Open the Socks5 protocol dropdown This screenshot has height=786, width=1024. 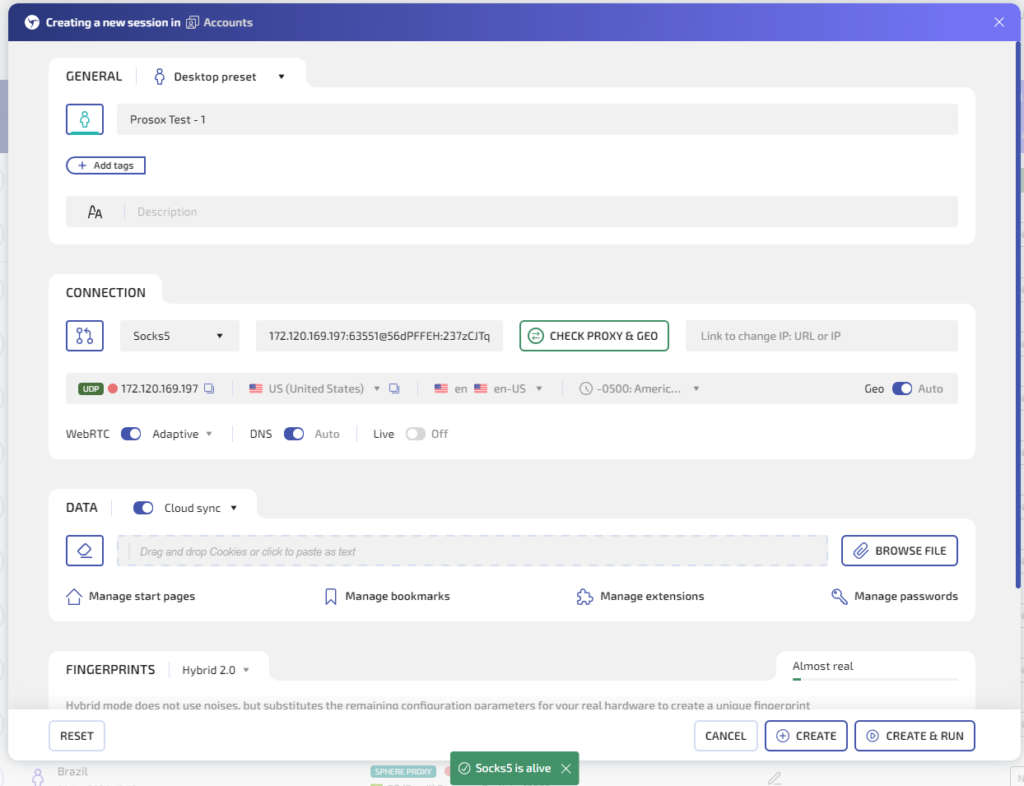coord(179,335)
